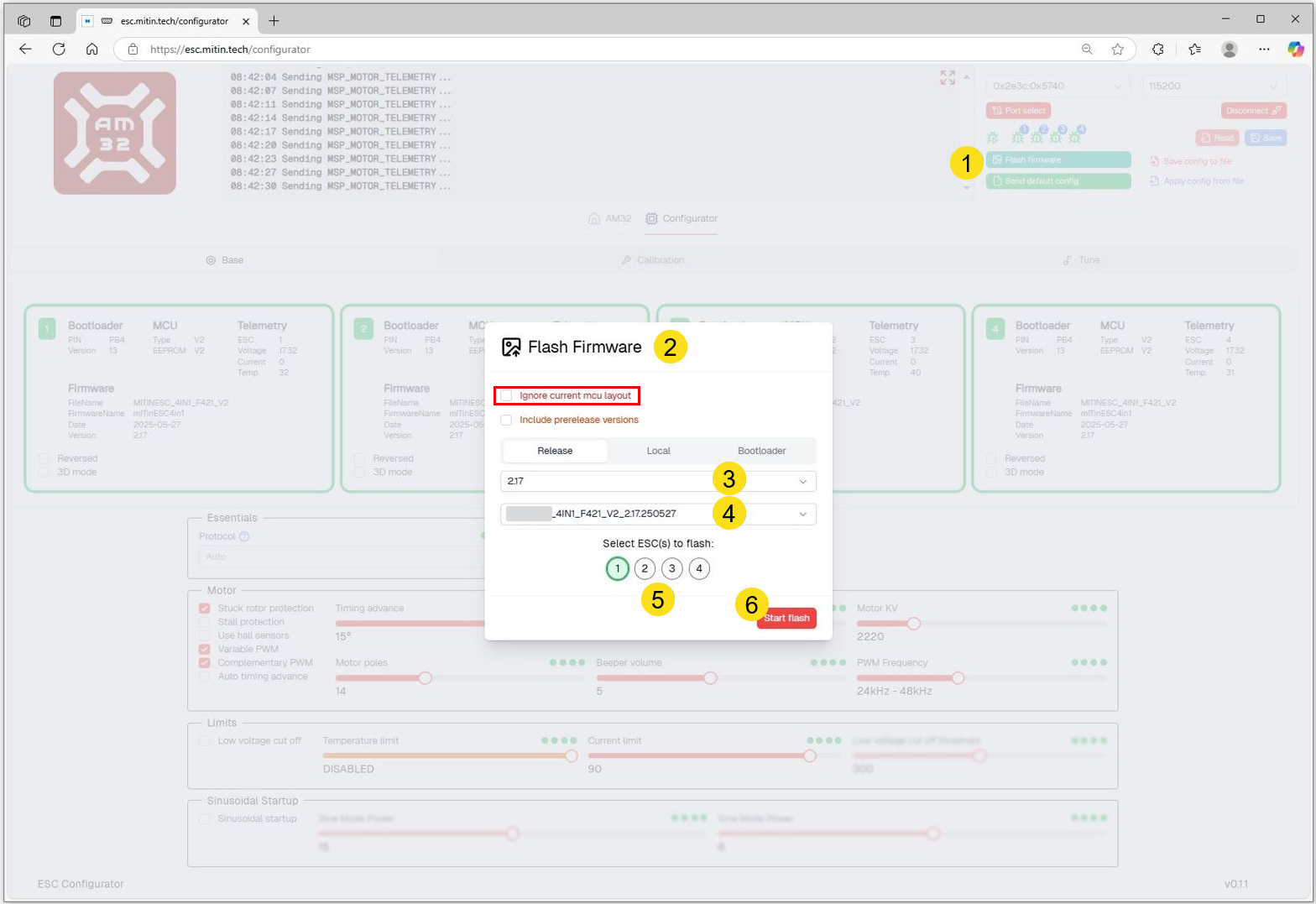Switch to the Local tab
Image resolution: width=1316 pixels, height=904 pixels.
pyautogui.click(x=658, y=451)
